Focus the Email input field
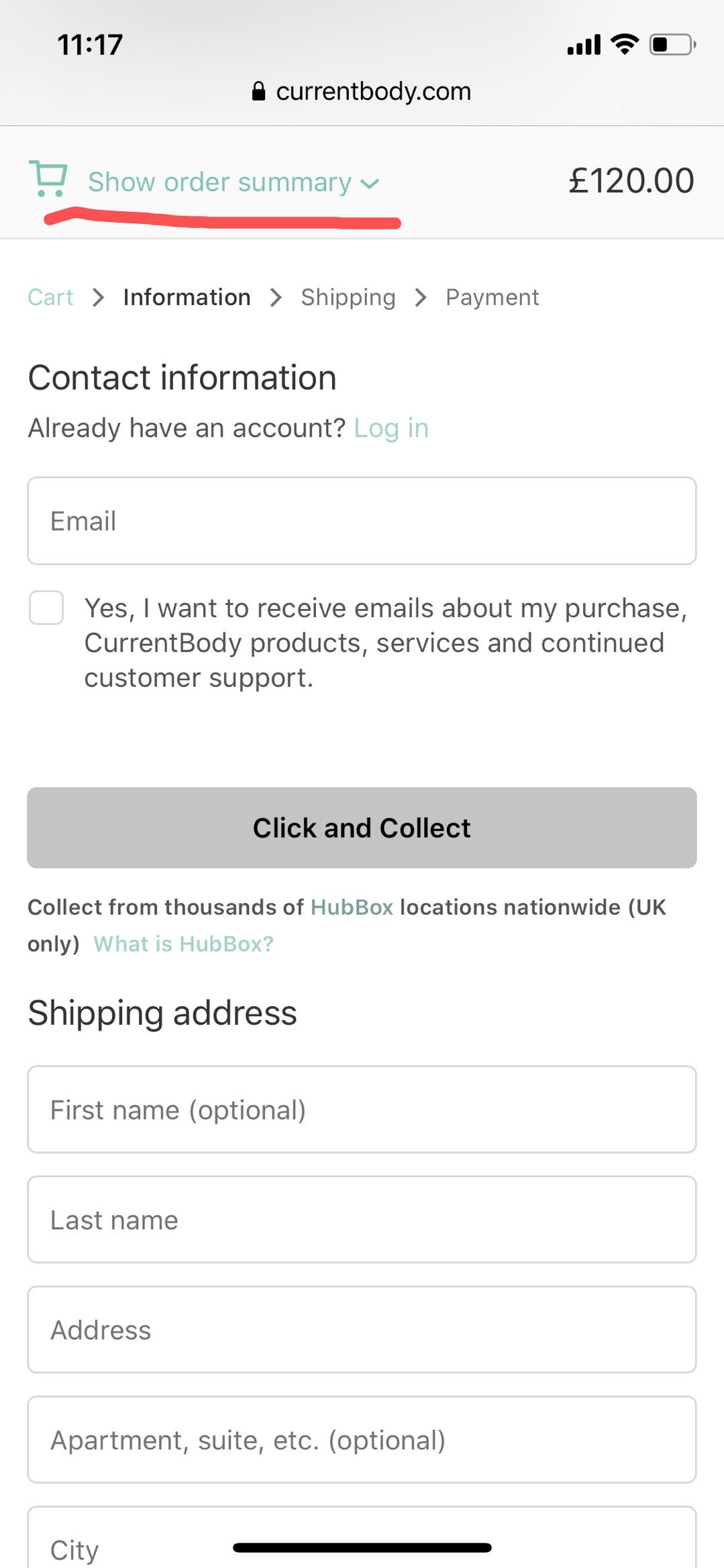Screen dimensions: 724x1568 coord(362,521)
